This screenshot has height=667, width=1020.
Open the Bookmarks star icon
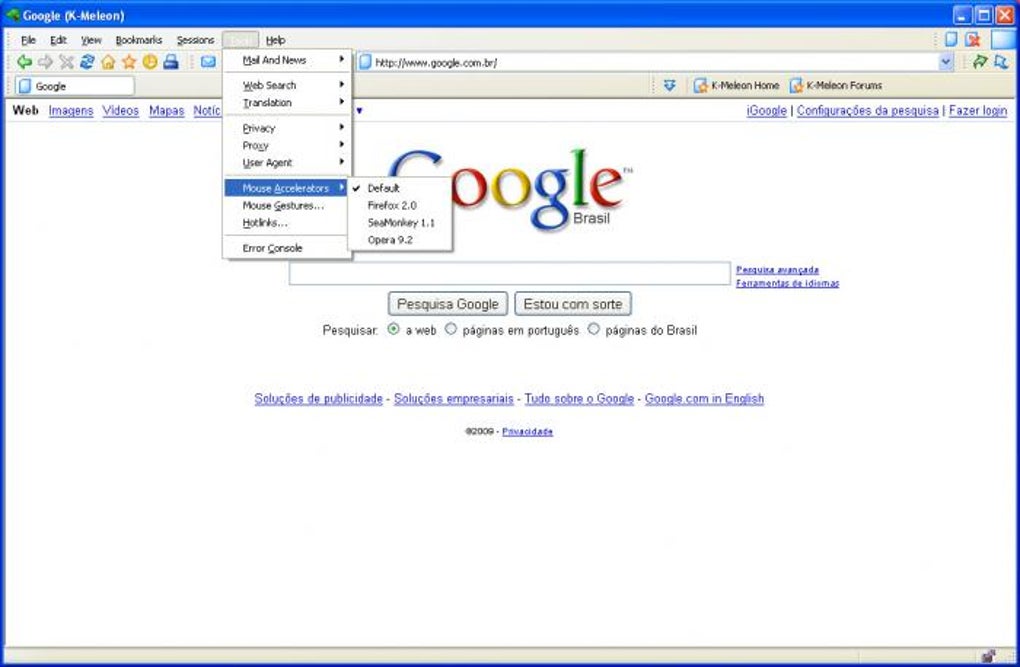pos(129,62)
